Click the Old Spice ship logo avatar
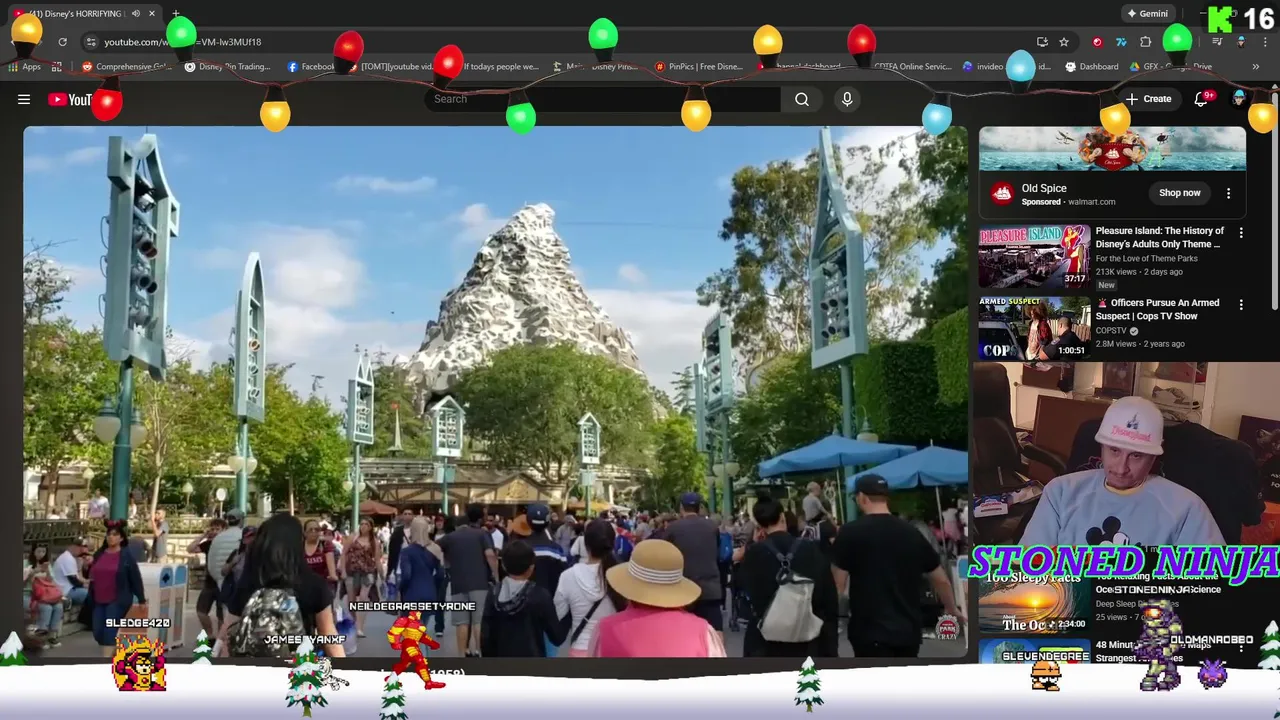The height and width of the screenshot is (720, 1280). click(1002, 194)
